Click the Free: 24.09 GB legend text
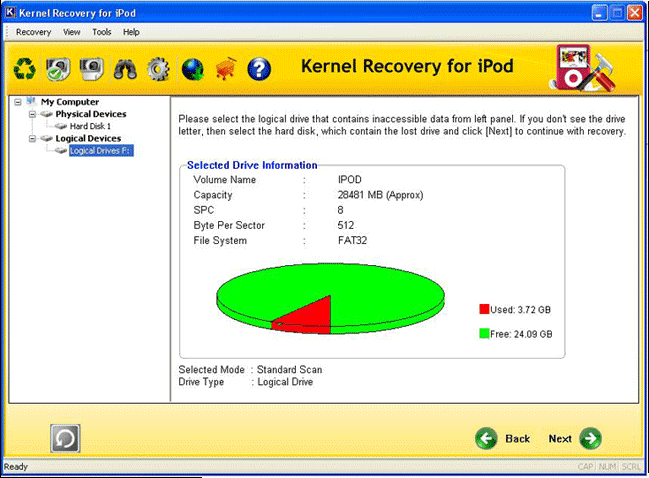This screenshot has width=649, height=478. click(x=521, y=334)
